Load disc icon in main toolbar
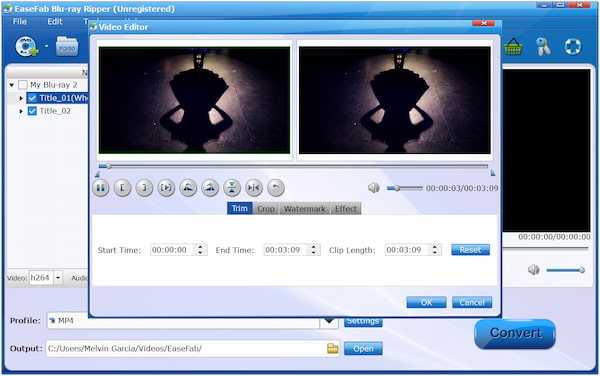600x376 pixels. click(26, 47)
